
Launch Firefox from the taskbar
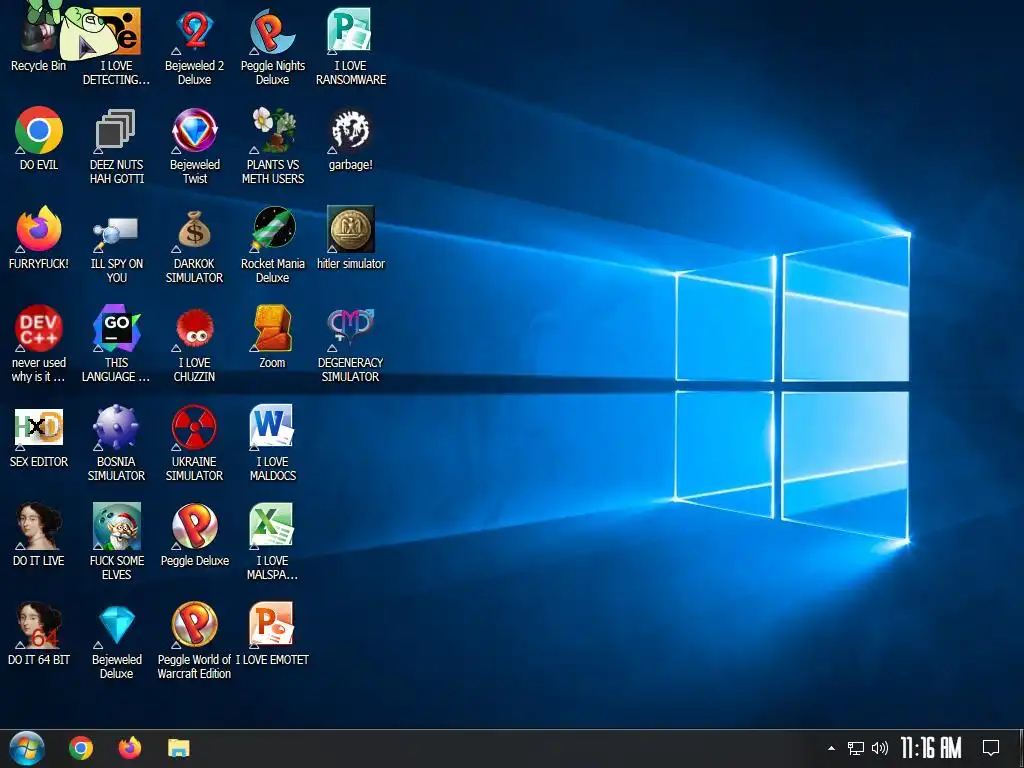pyautogui.click(x=129, y=748)
